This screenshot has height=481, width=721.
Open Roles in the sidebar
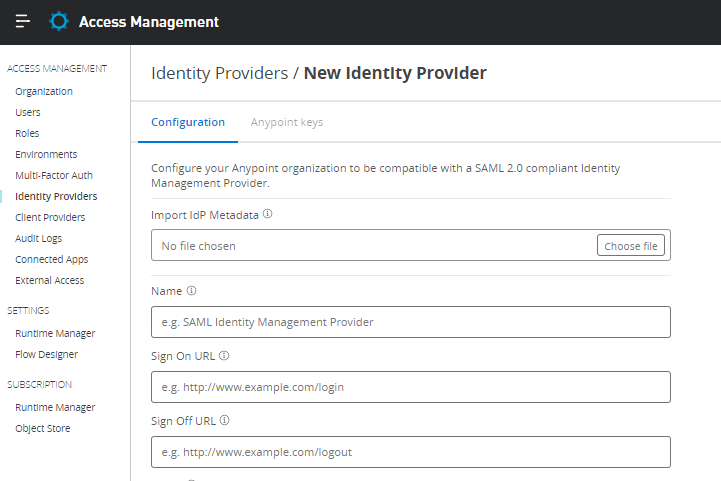[27, 133]
